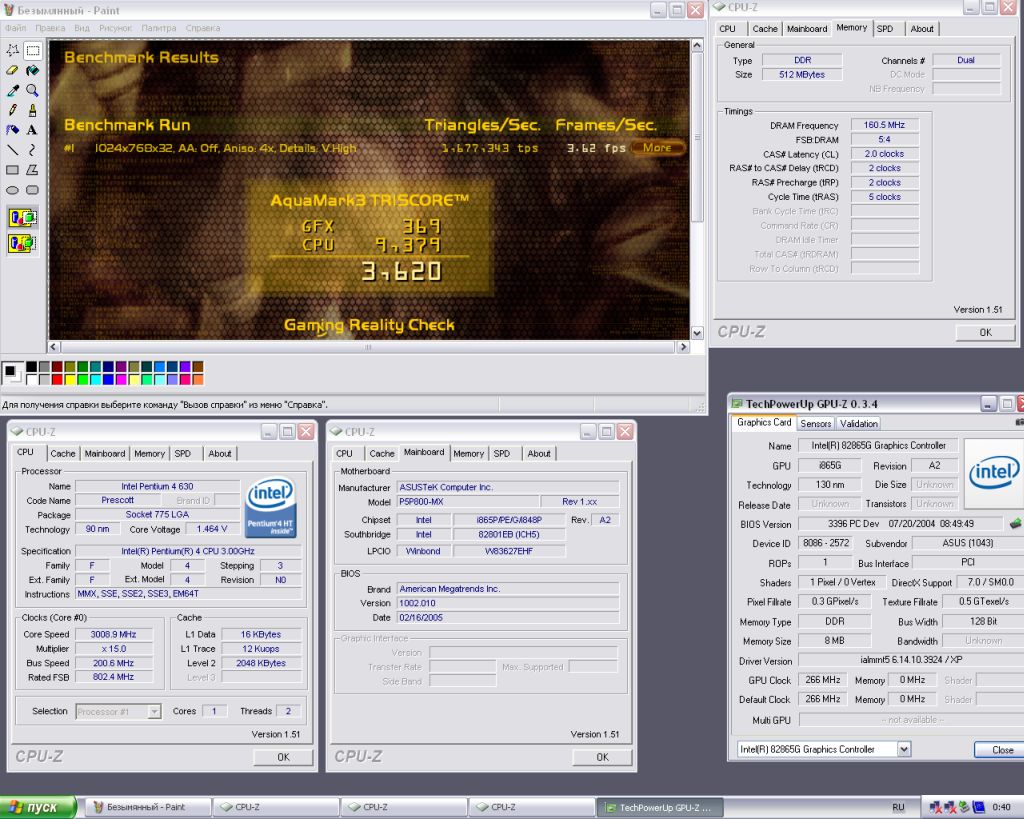Switch to TechPowerUp GPU-Z taskbar button
Screen dimensions: 1024x819
[x=661, y=807]
